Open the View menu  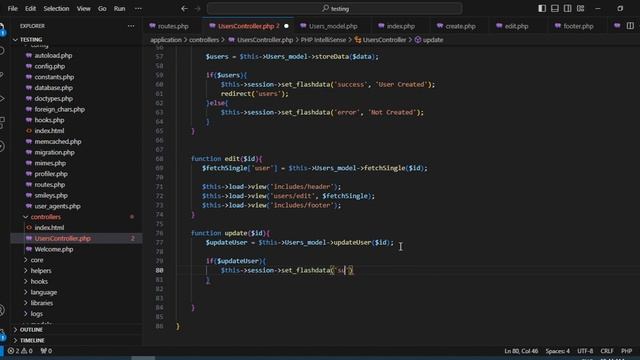pyautogui.click(x=84, y=9)
